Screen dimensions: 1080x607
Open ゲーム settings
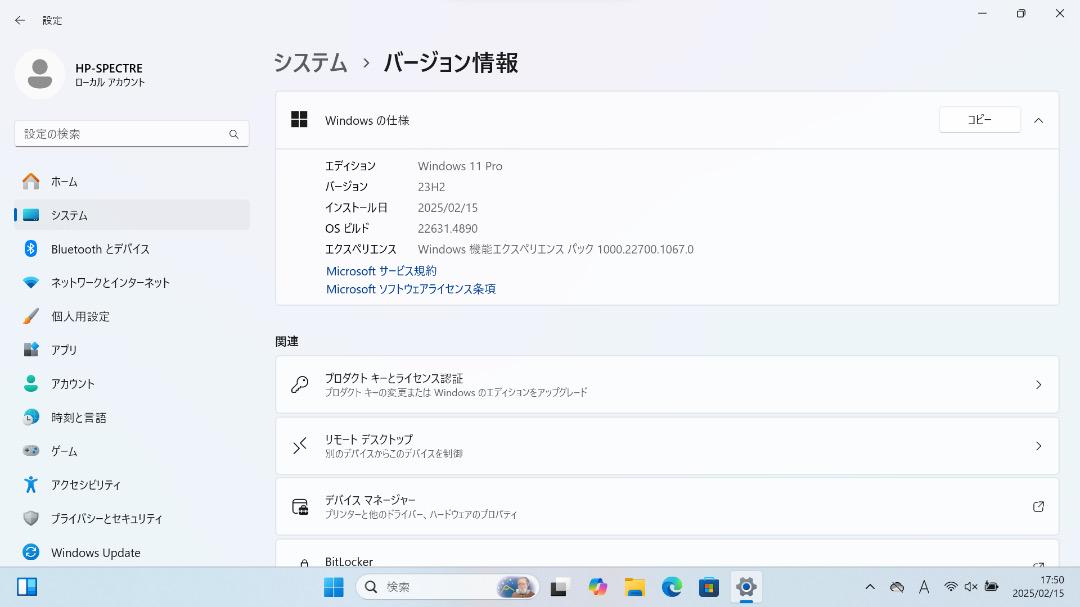click(132, 451)
